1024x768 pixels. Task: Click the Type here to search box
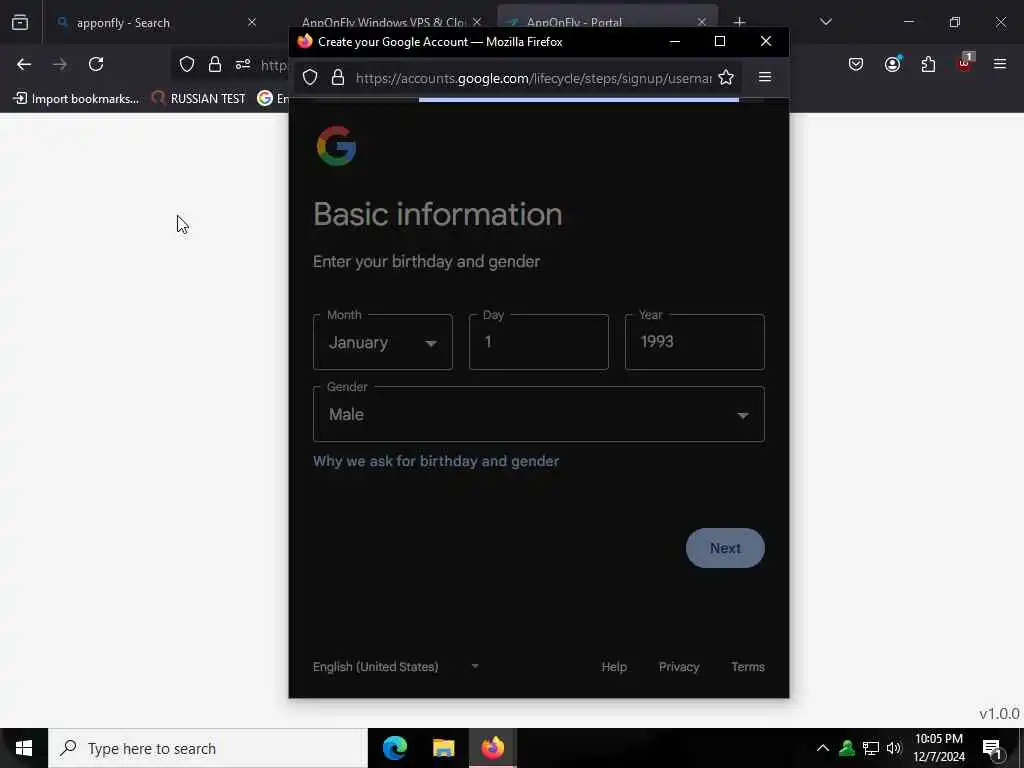[208, 748]
